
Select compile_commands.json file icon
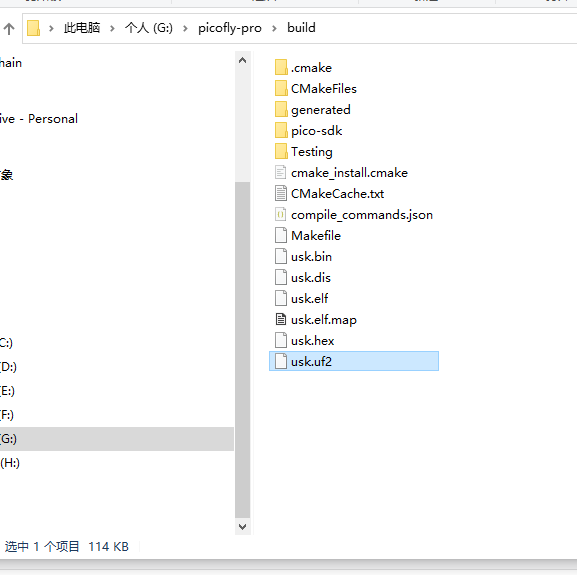tap(281, 214)
